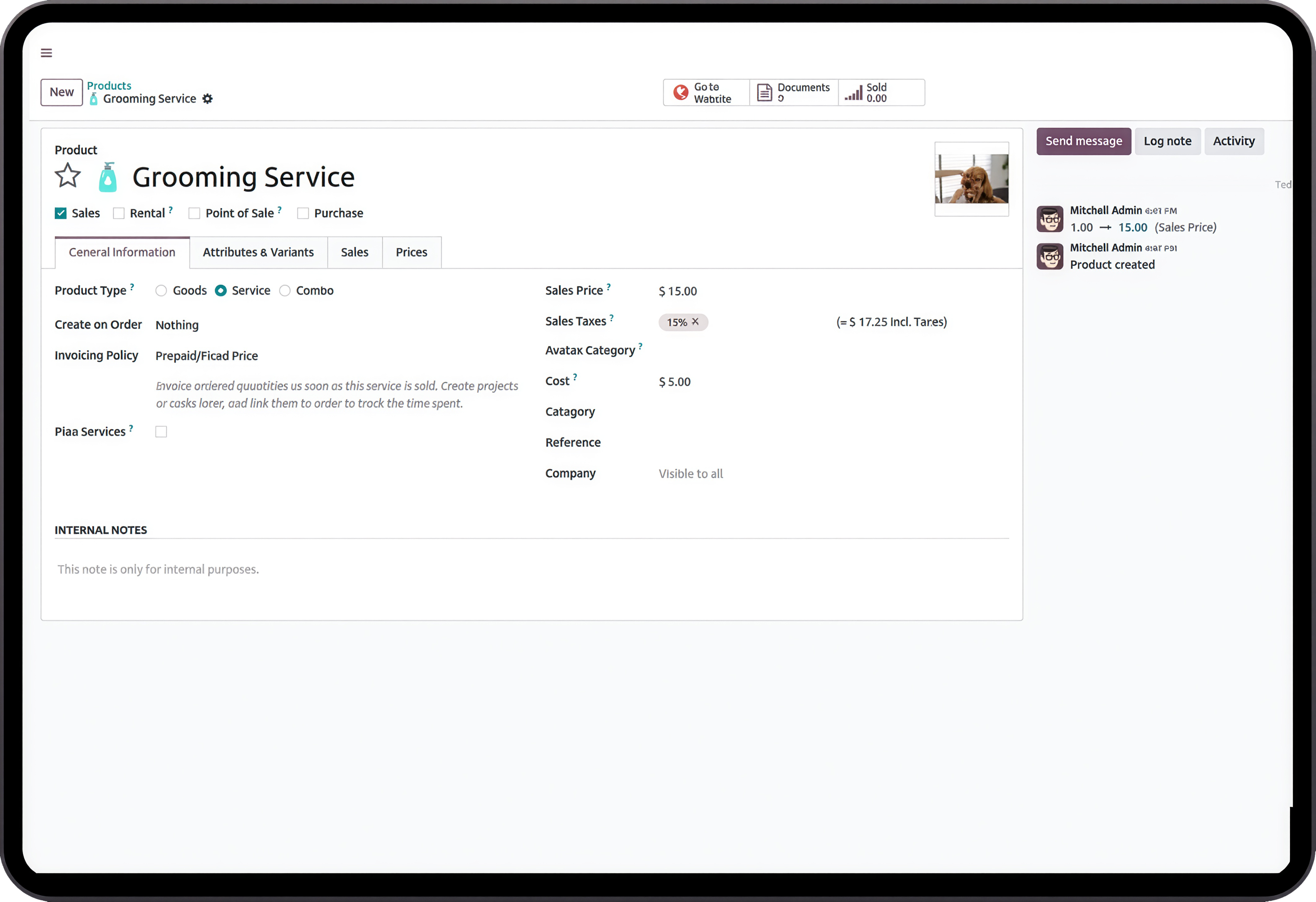
Task: Click the Reference input field
Action: click(x=833, y=443)
